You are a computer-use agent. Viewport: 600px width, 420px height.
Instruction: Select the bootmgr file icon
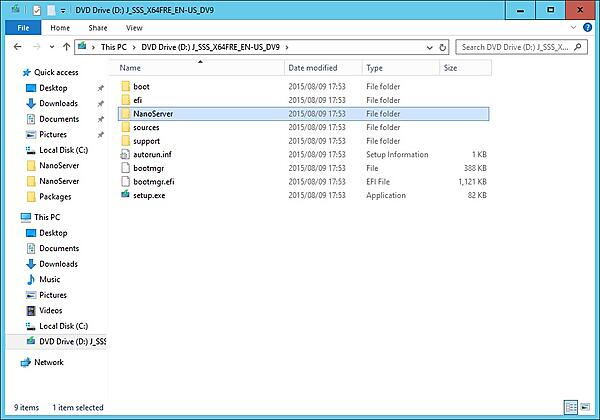[126, 168]
